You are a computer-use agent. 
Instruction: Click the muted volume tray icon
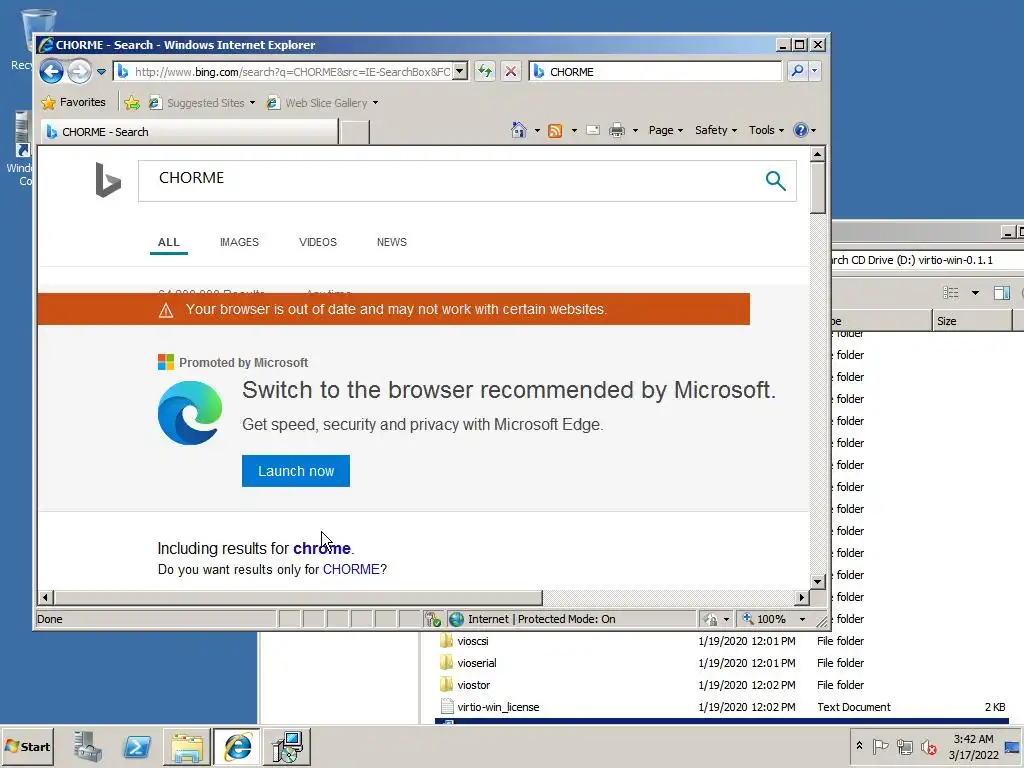click(929, 746)
